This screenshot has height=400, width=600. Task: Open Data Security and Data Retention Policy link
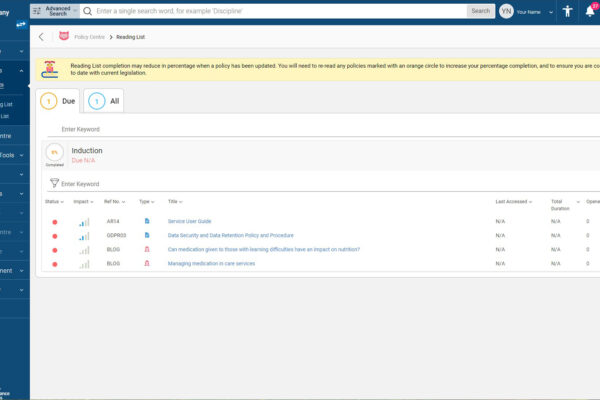click(231, 235)
